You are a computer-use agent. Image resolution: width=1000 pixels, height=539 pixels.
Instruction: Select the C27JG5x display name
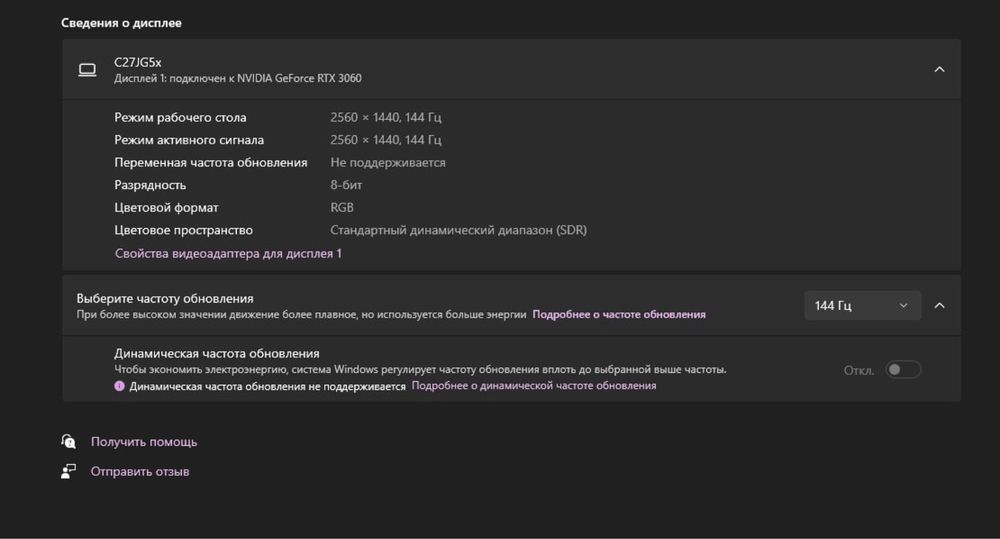point(138,62)
